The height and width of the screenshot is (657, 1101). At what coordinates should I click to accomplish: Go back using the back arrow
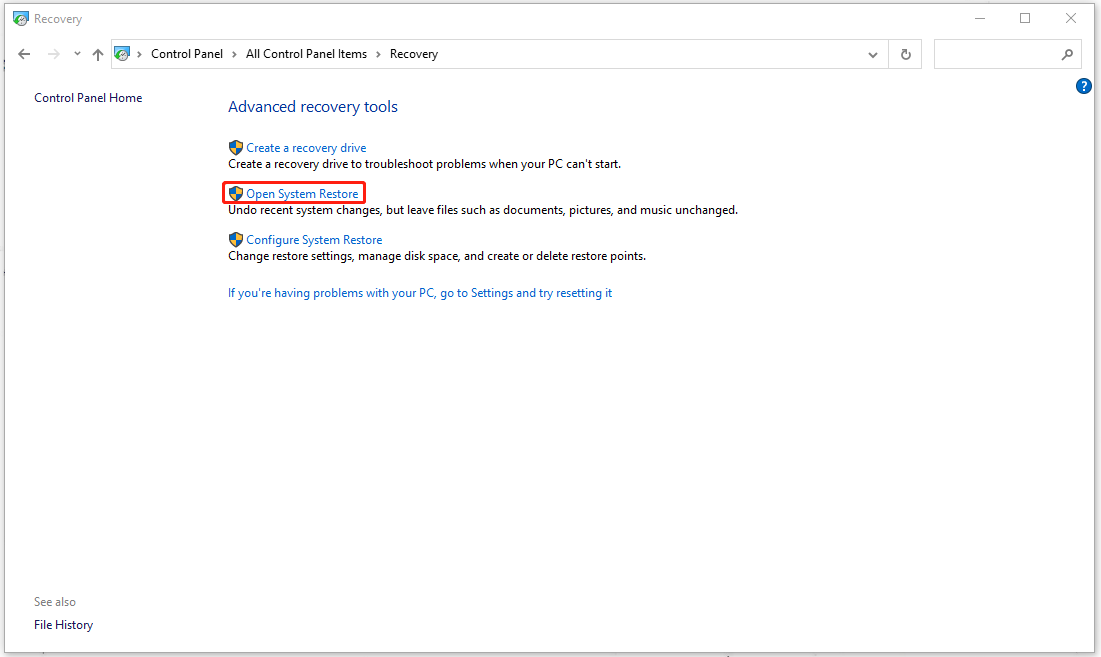(x=24, y=54)
